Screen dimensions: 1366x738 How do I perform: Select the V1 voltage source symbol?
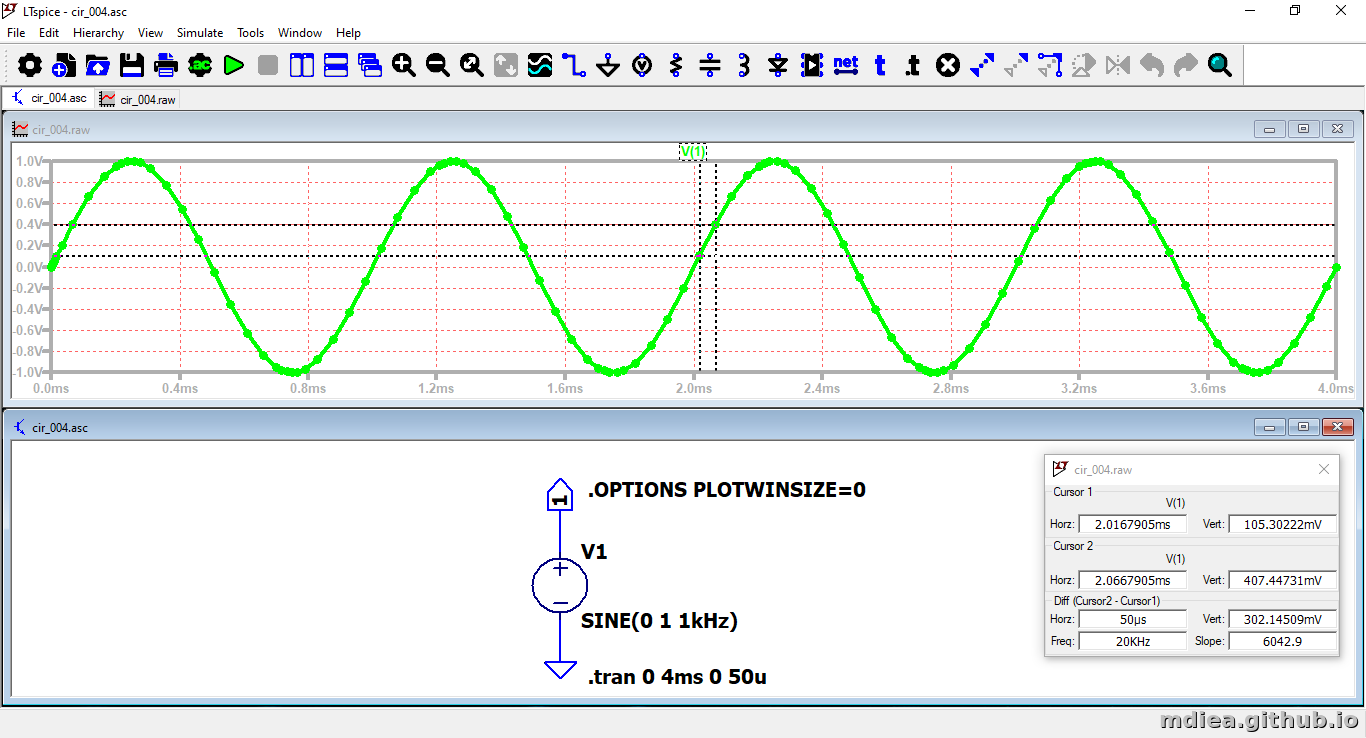point(560,585)
